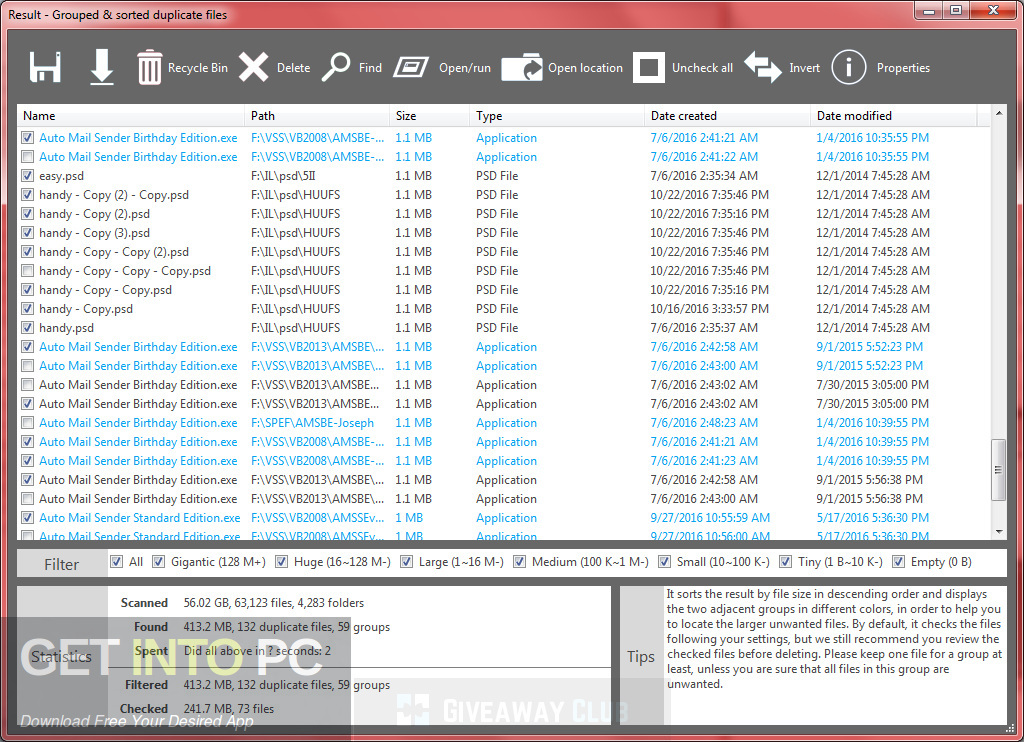The width and height of the screenshot is (1024, 742).
Task: Click the Delete toolbar label
Action: 293,68
